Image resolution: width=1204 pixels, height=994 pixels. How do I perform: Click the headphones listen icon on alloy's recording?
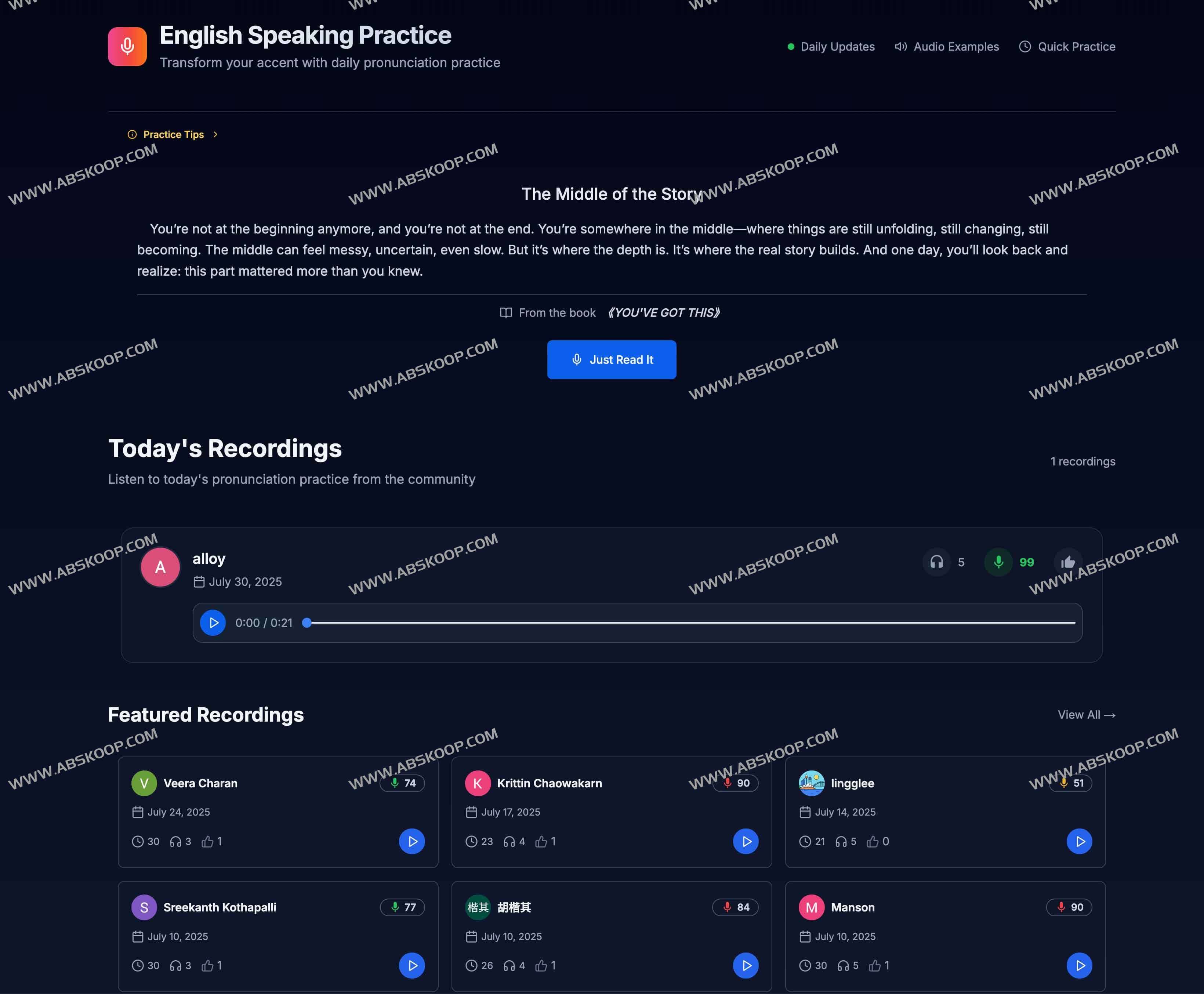tap(937, 562)
